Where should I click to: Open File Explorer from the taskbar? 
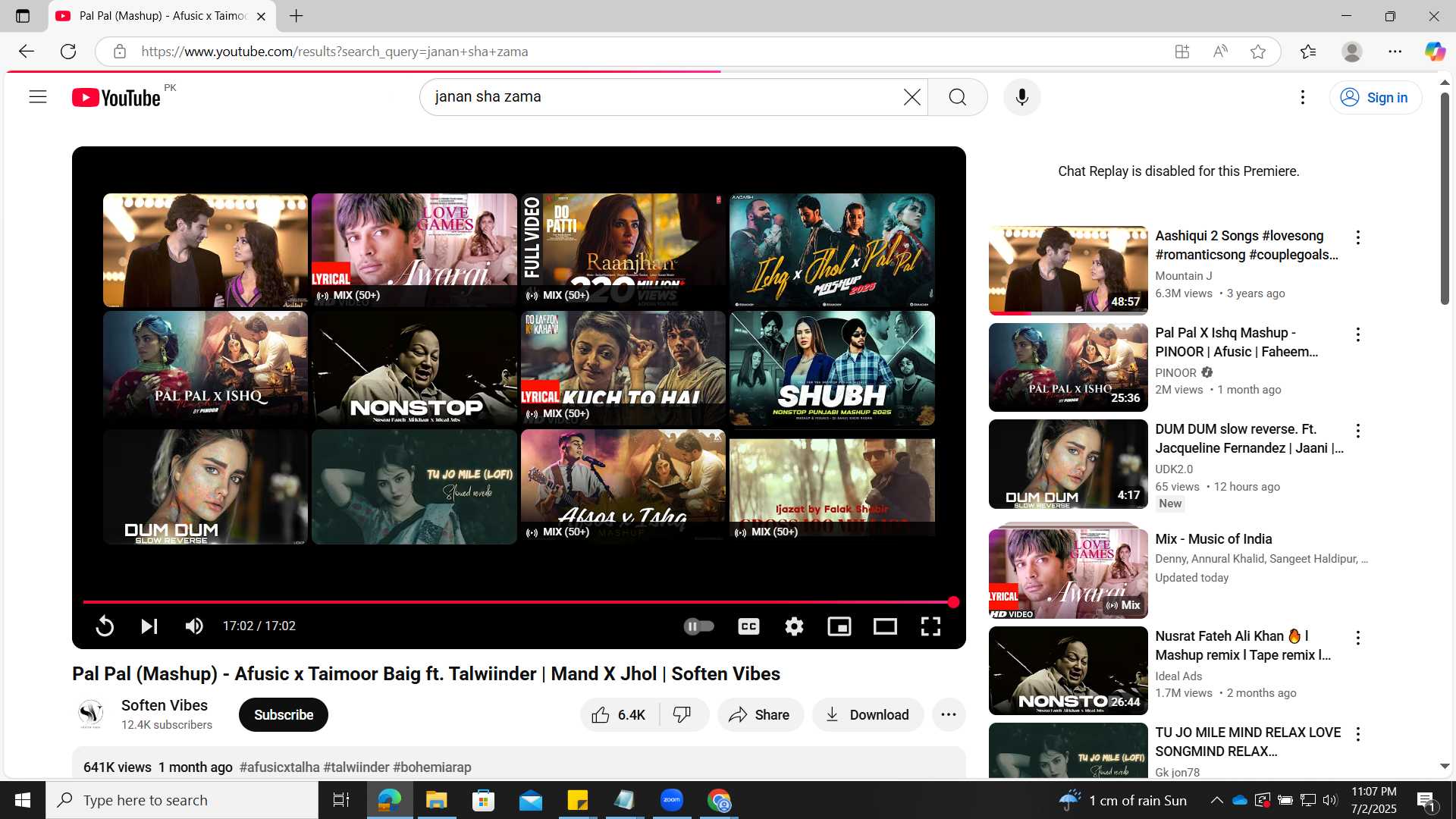pyautogui.click(x=436, y=800)
